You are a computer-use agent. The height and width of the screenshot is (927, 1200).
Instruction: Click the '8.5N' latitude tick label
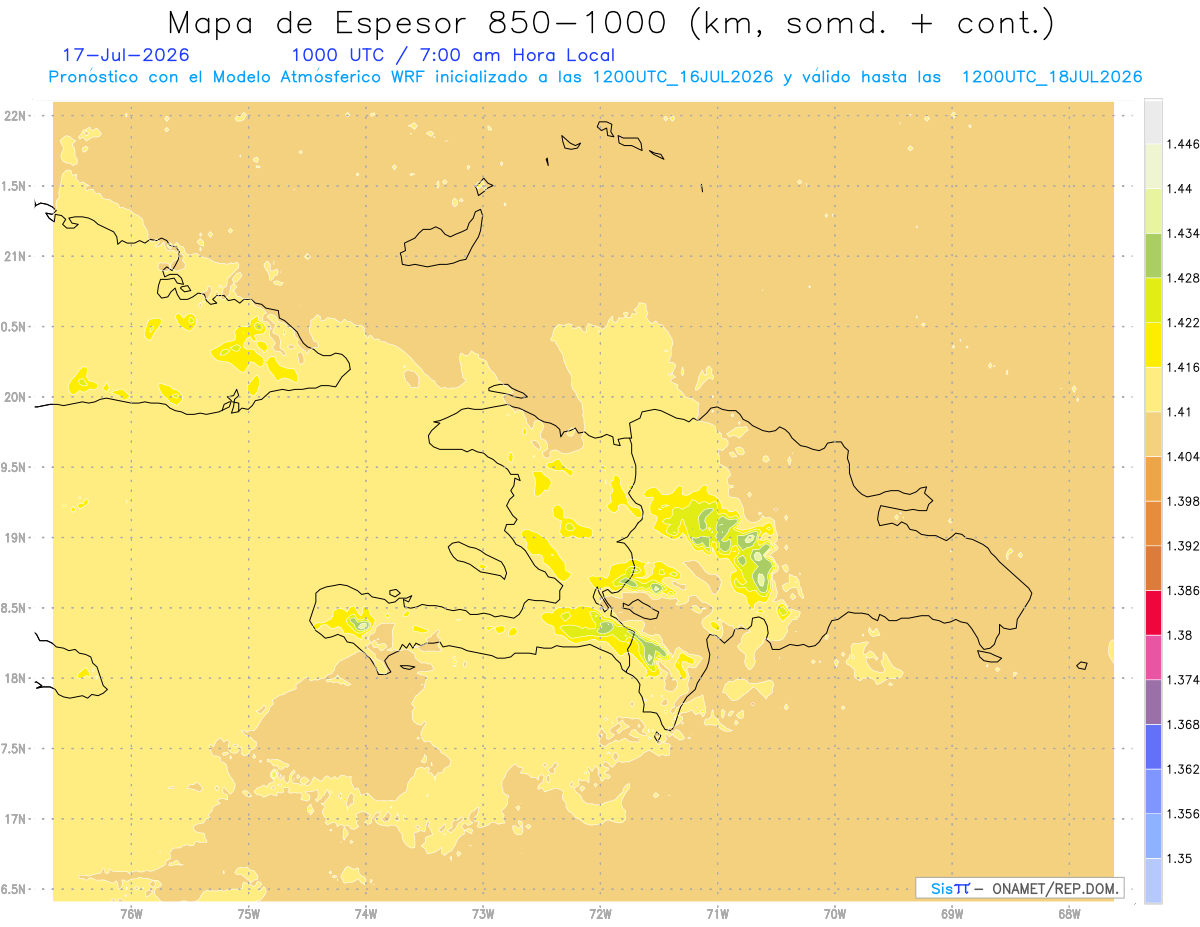tap(15, 608)
